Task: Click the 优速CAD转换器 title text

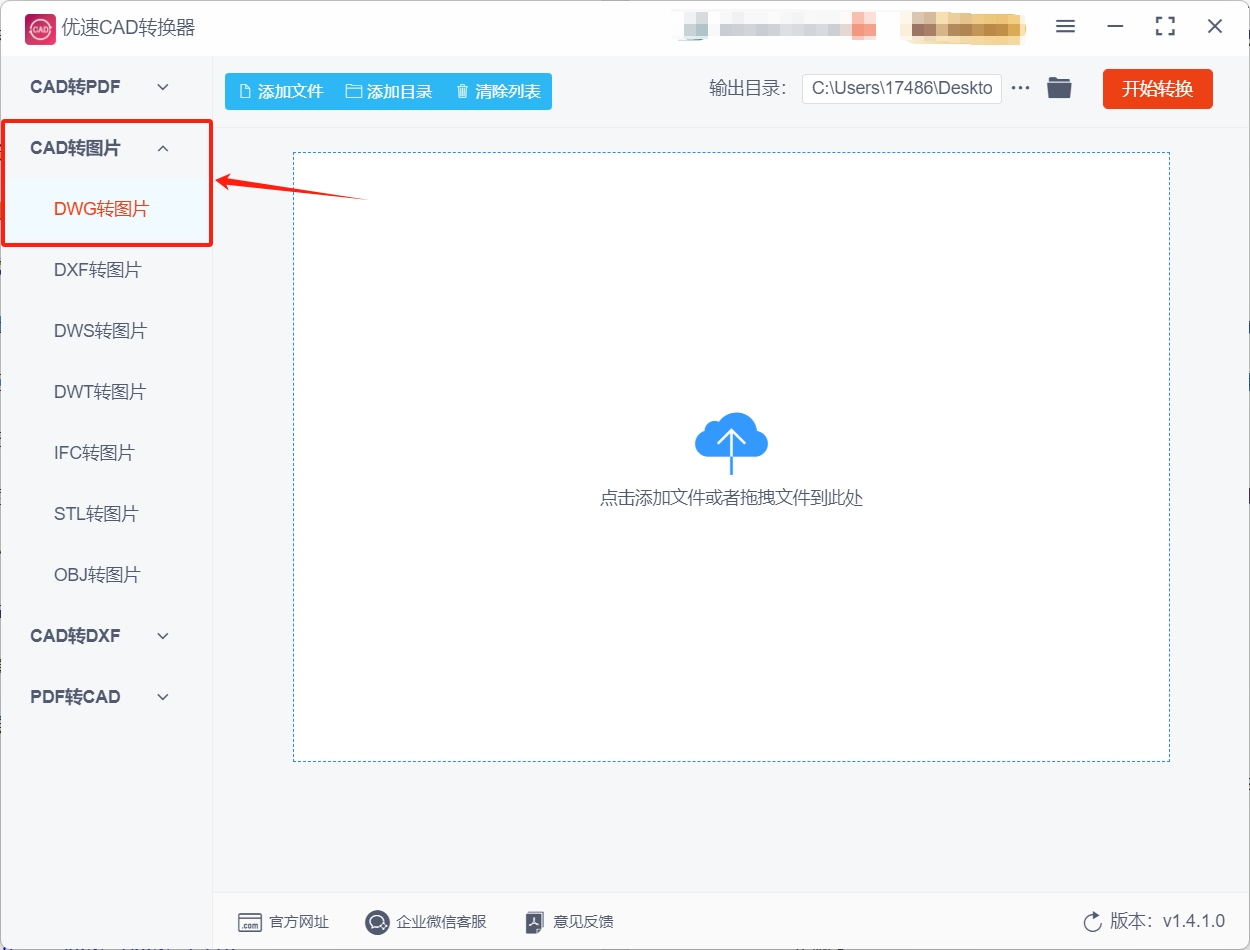Action: [x=128, y=28]
